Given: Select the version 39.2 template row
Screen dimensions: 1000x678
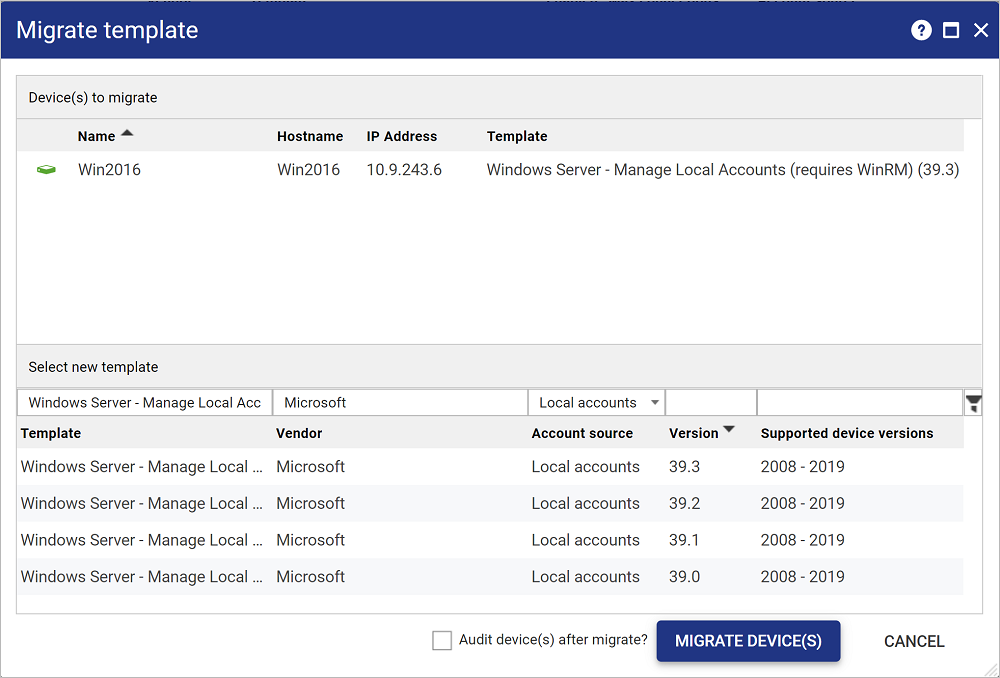Looking at the screenshot, I should 490,504.
